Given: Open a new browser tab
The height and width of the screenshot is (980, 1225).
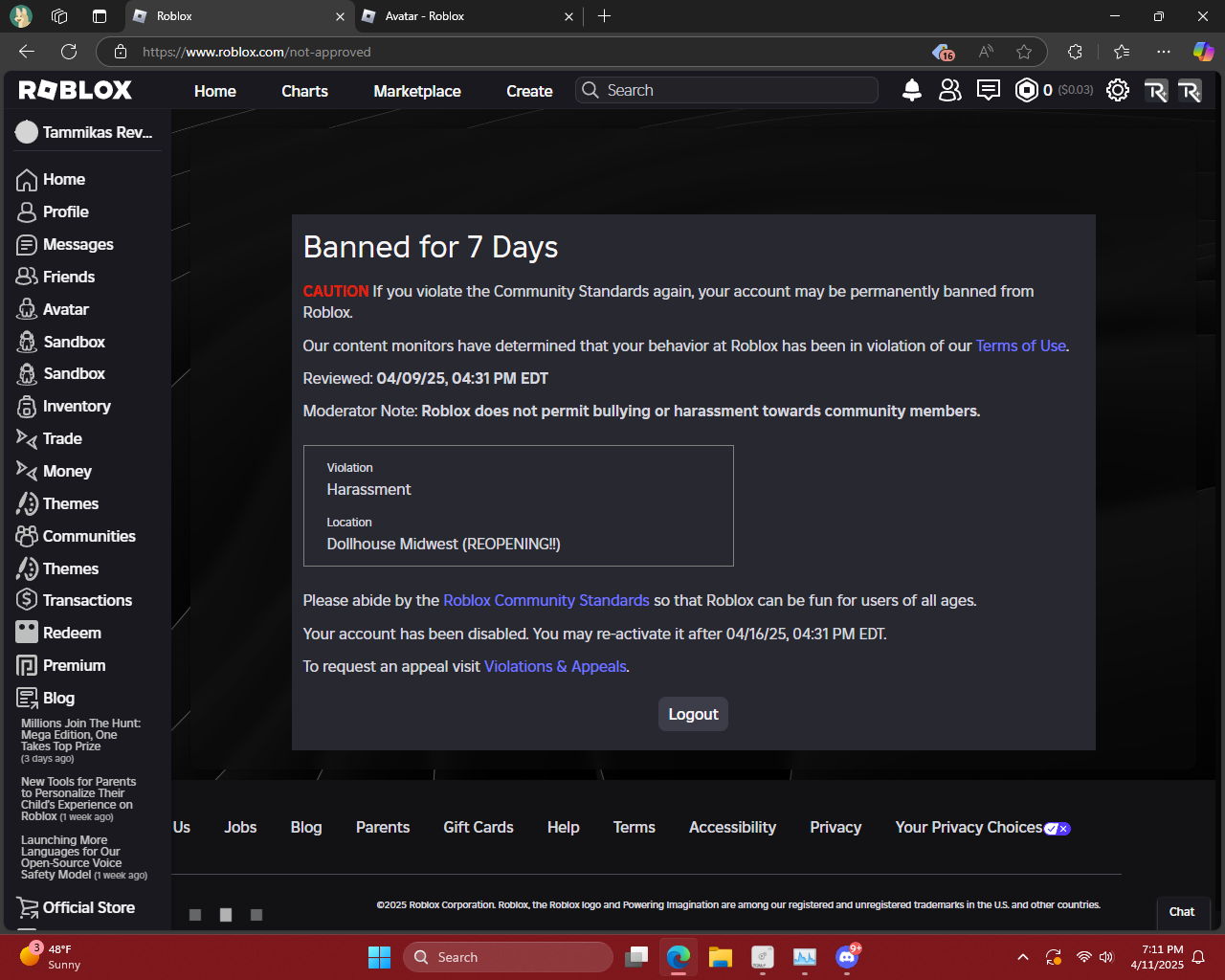Looking at the screenshot, I should pos(604,16).
